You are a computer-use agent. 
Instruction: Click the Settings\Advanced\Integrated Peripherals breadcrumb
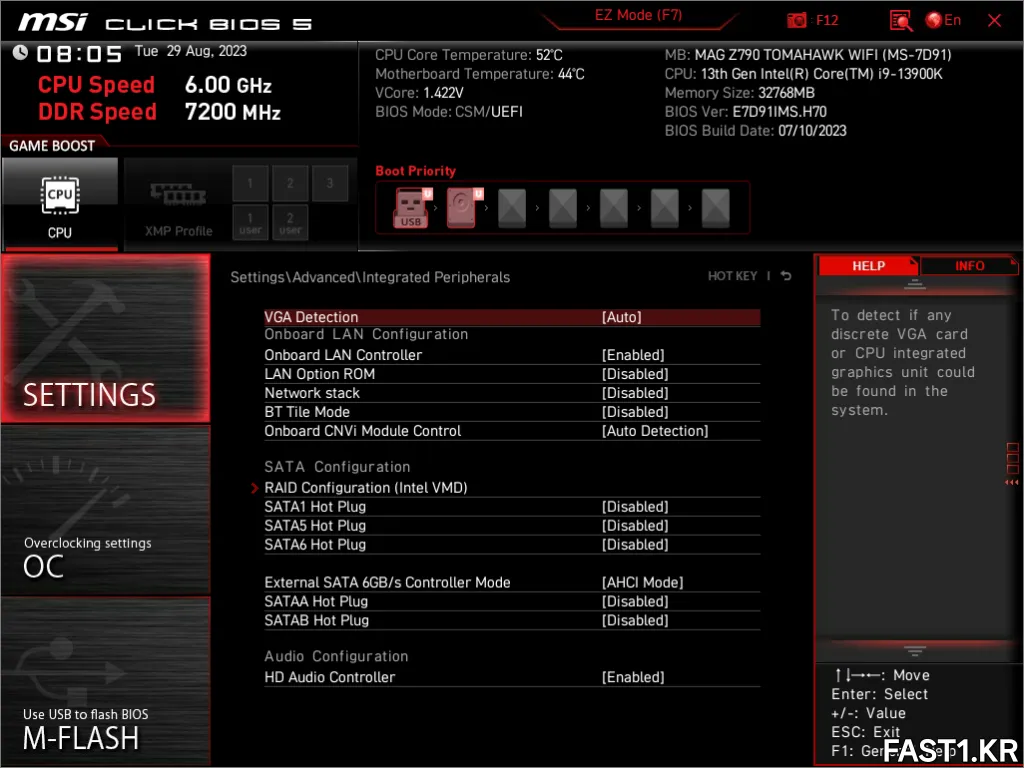pos(370,277)
